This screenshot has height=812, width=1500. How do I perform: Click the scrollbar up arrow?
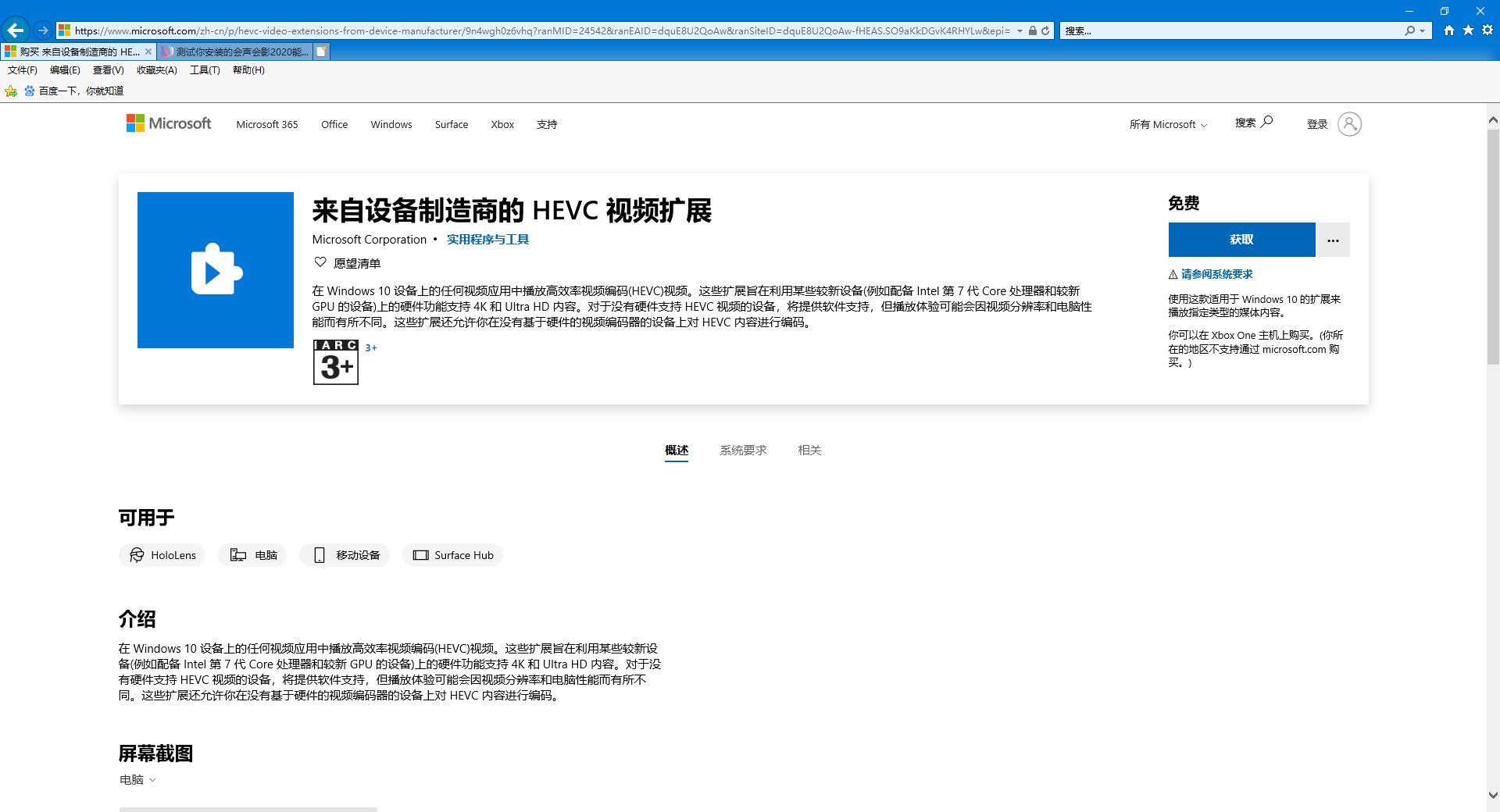click(x=1493, y=120)
